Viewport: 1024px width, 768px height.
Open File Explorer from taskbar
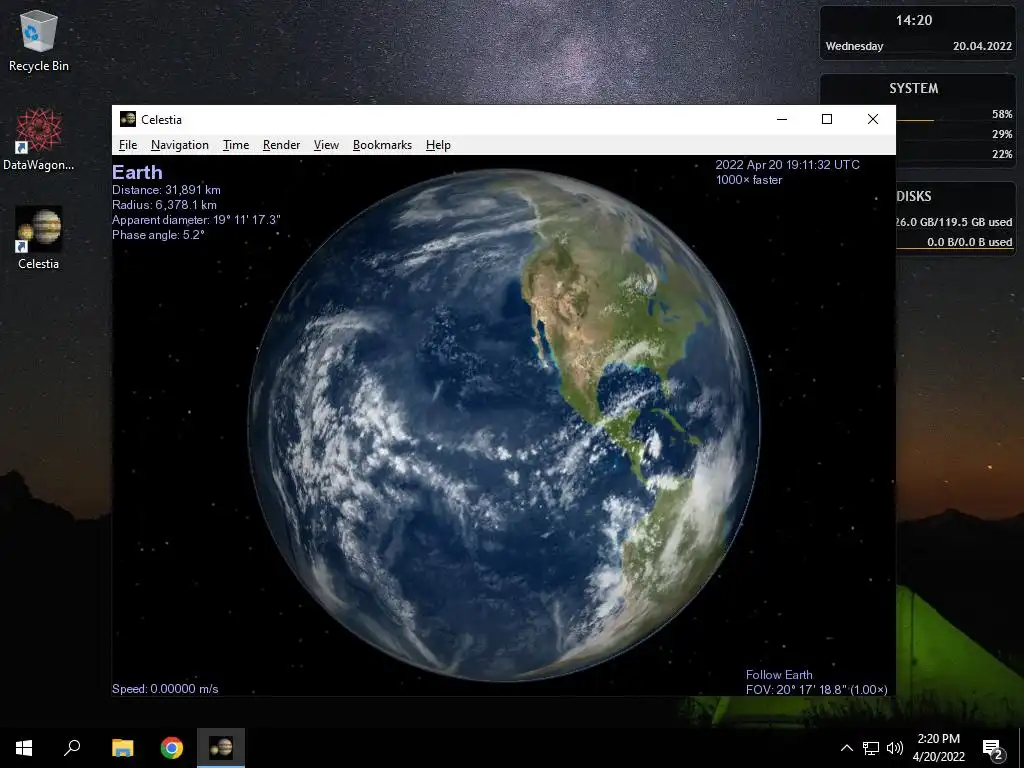click(122, 748)
